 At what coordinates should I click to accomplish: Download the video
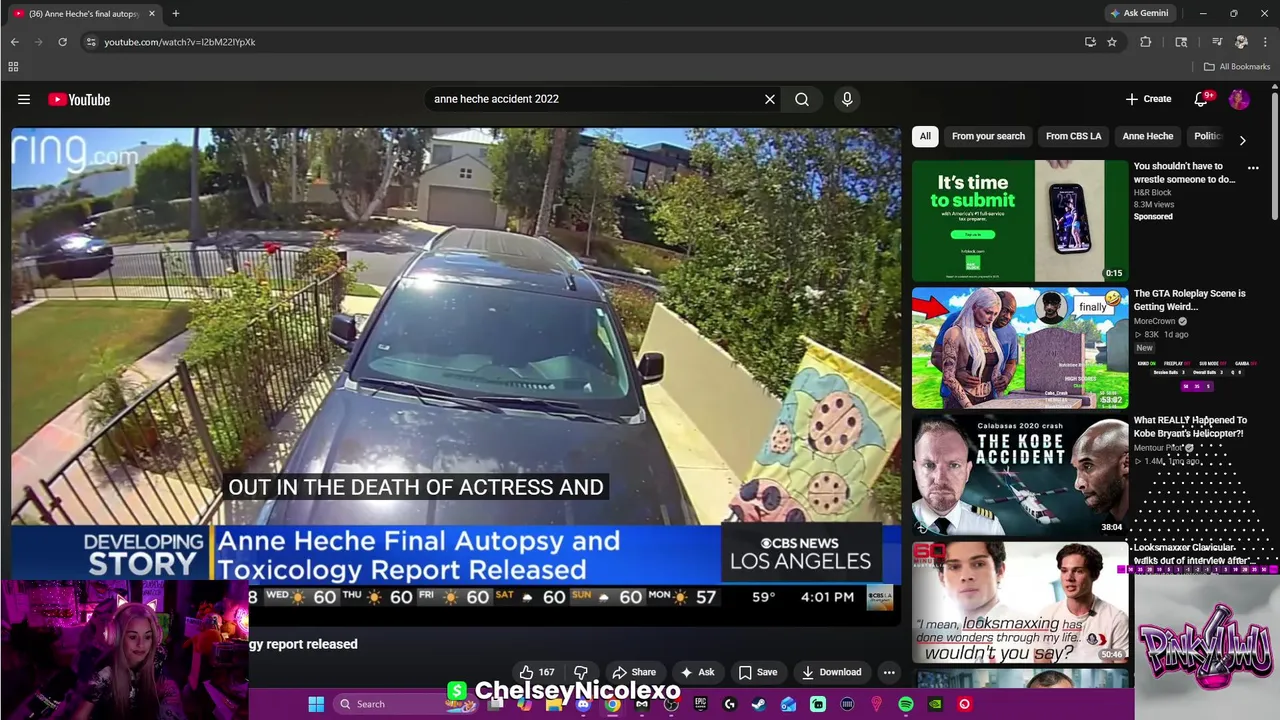click(x=831, y=672)
